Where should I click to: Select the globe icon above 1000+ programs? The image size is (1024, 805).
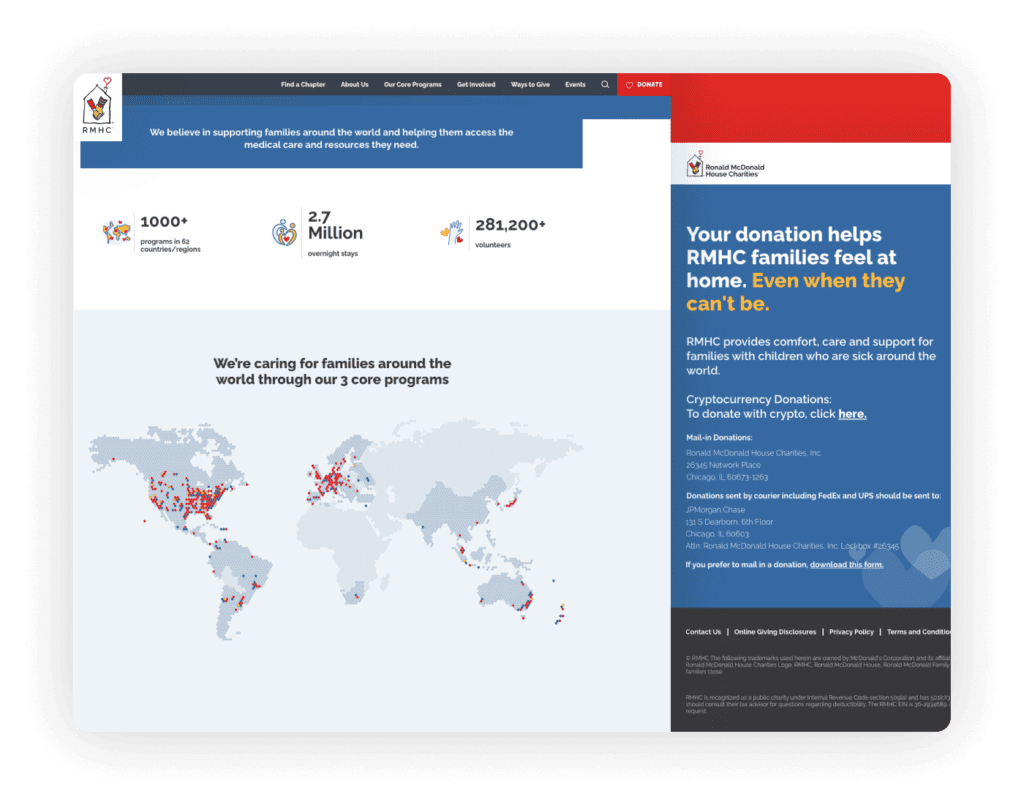pos(114,230)
